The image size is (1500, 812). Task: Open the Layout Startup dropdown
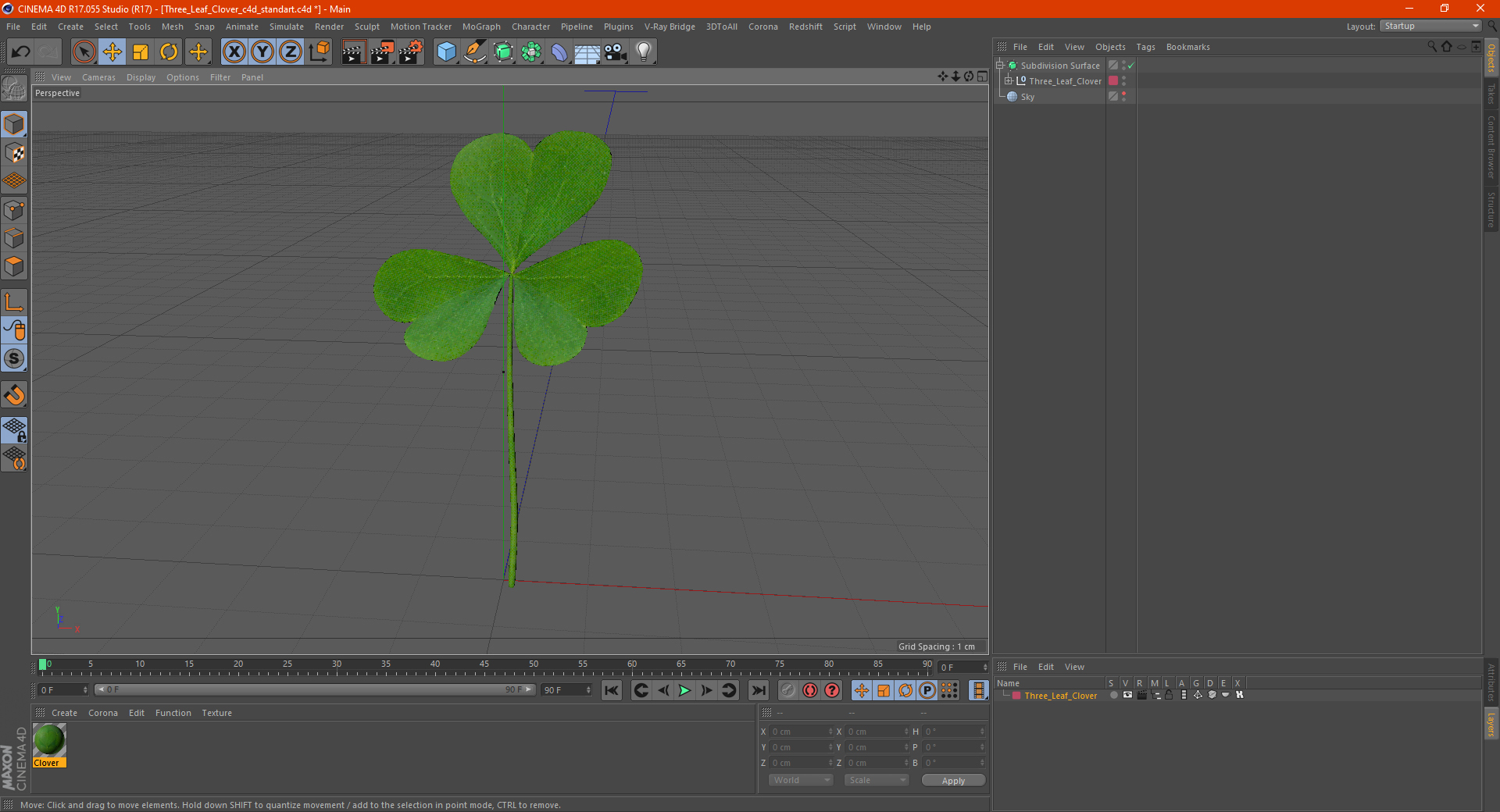(1430, 26)
